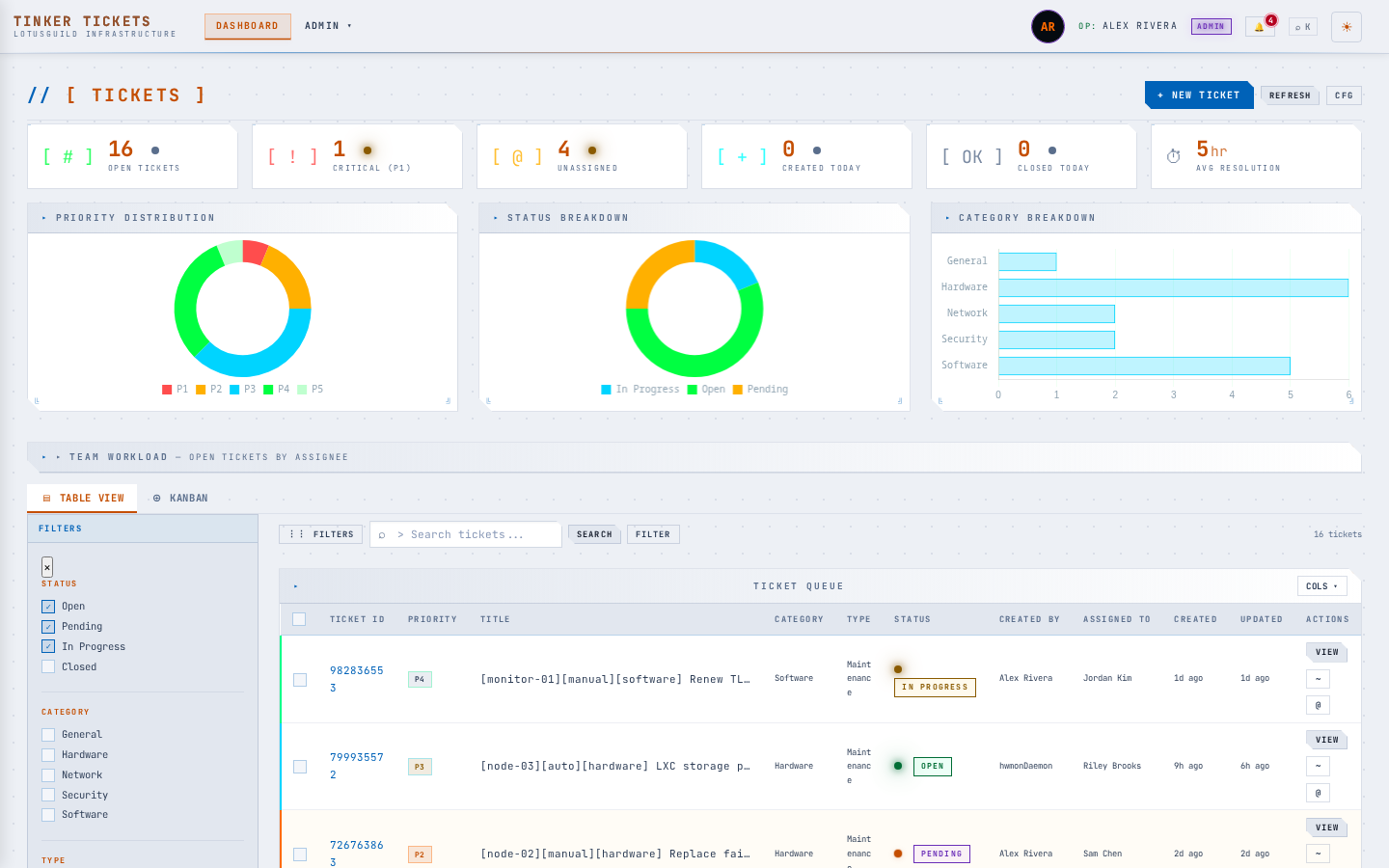Click the Hardware bar in Category Breakdown
The width and height of the screenshot is (1389, 868).
point(1173,287)
